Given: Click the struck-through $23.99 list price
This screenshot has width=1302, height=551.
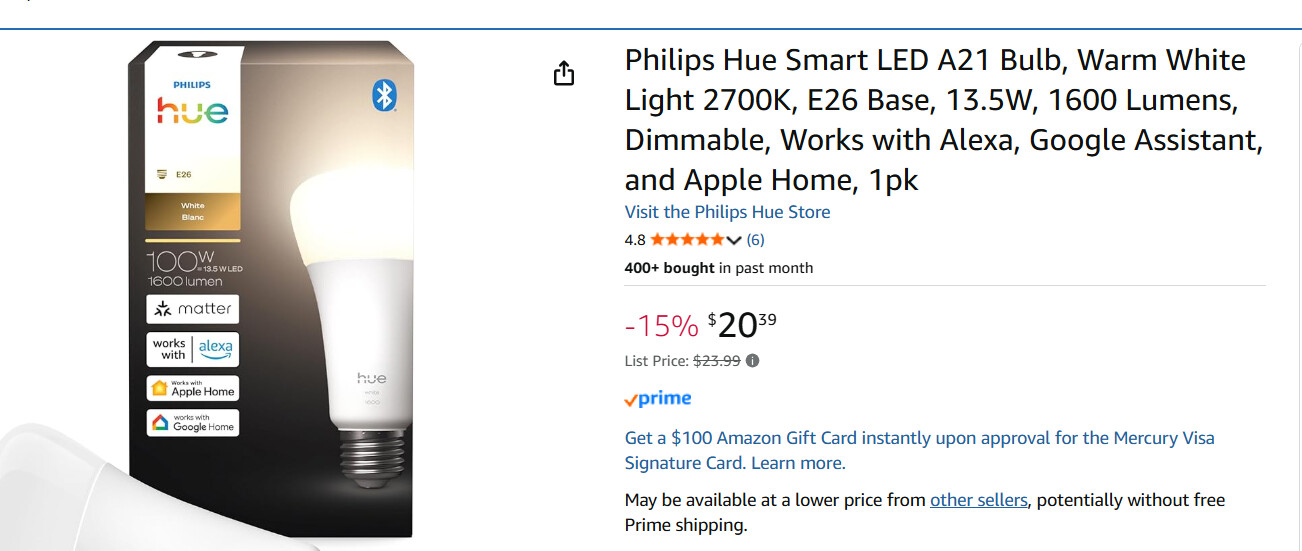Looking at the screenshot, I should [716, 361].
